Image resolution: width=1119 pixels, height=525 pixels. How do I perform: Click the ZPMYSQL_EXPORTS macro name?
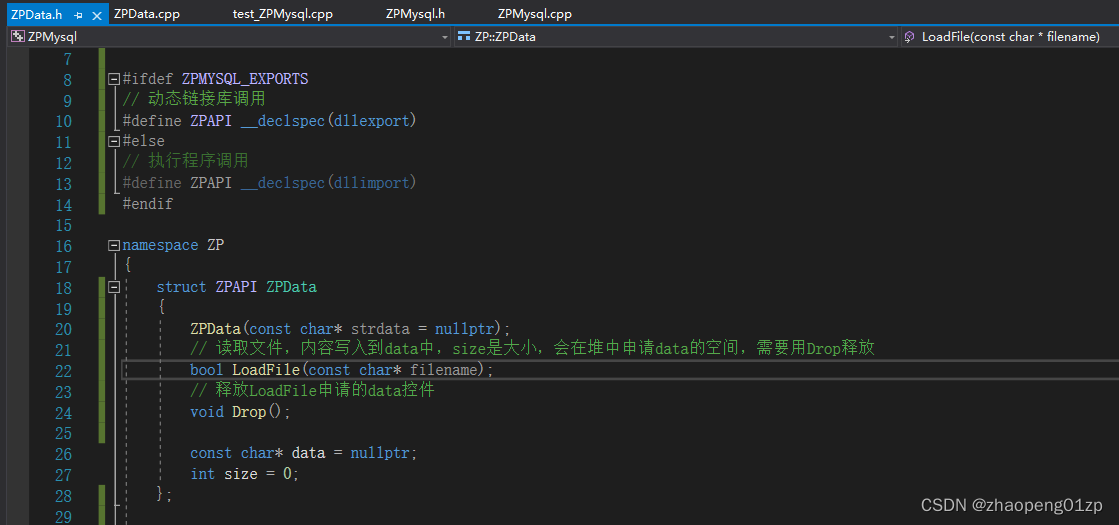coord(245,79)
